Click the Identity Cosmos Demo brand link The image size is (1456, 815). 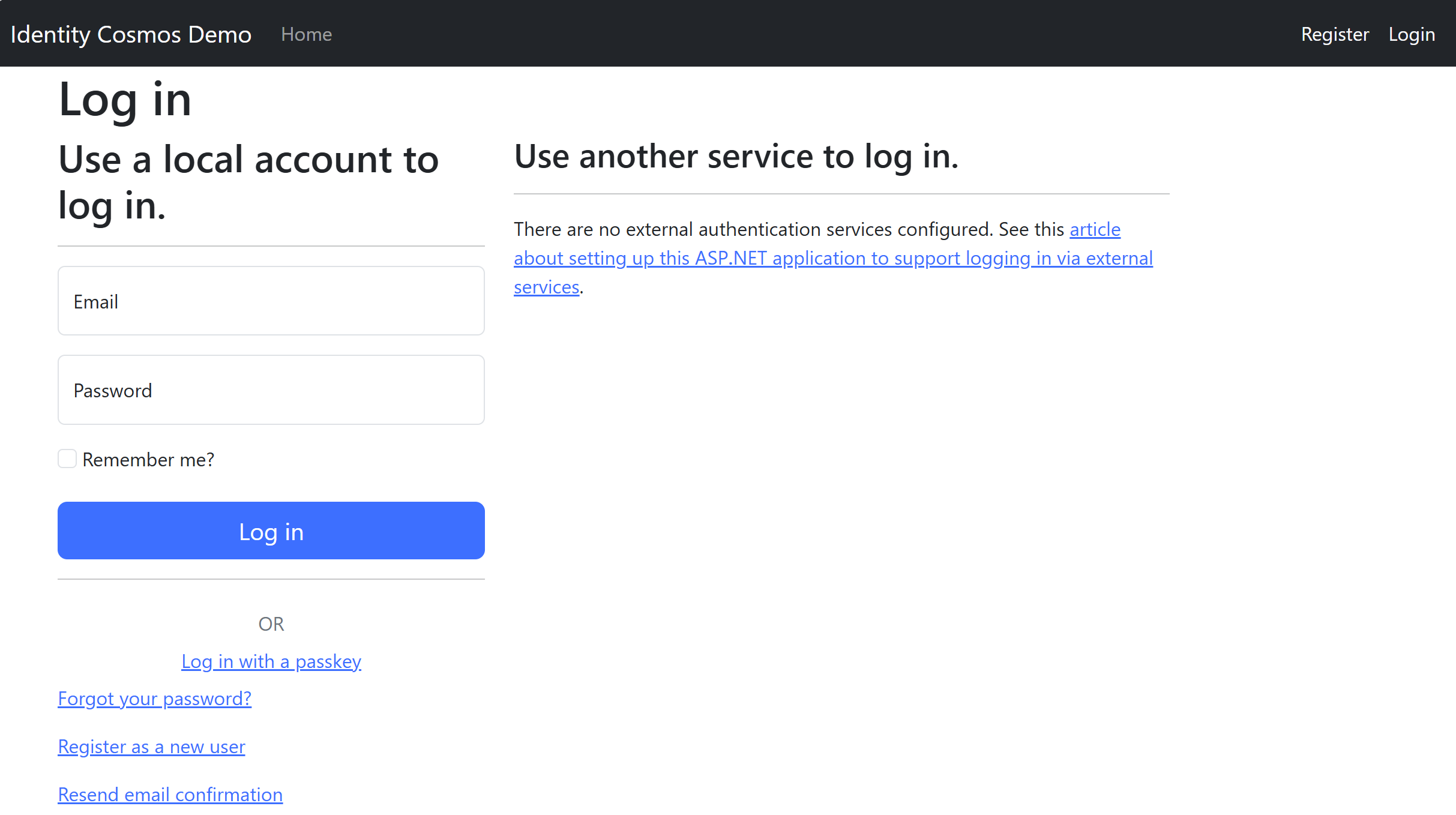pyautogui.click(x=131, y=34)
